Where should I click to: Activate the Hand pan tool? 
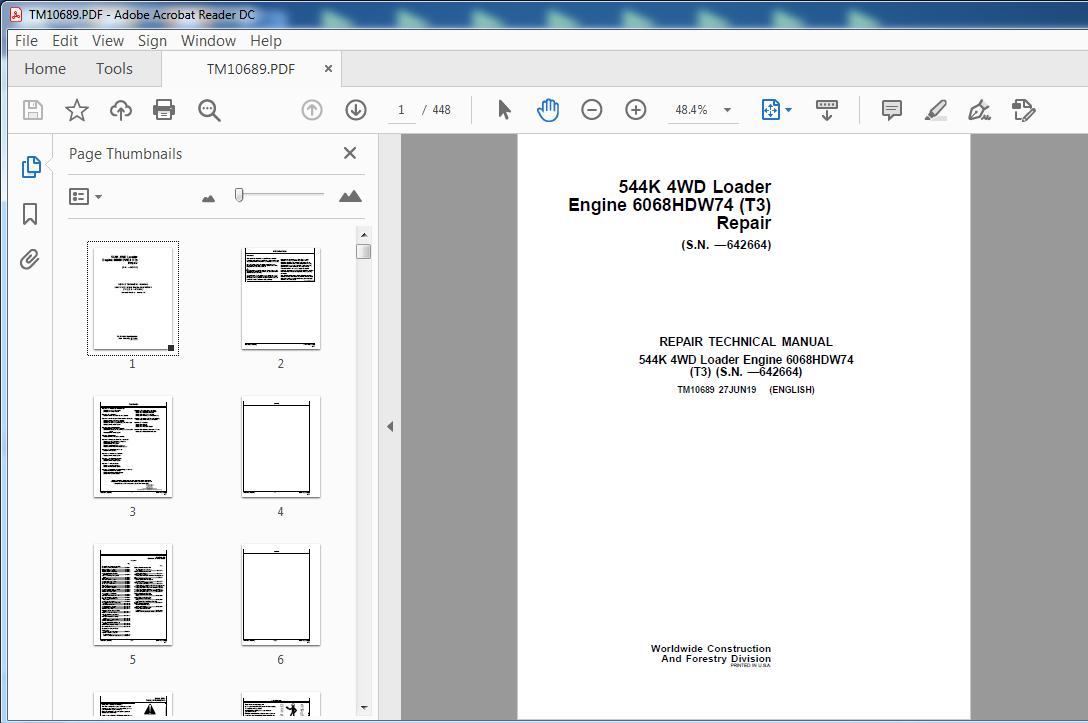coord(548,110)
